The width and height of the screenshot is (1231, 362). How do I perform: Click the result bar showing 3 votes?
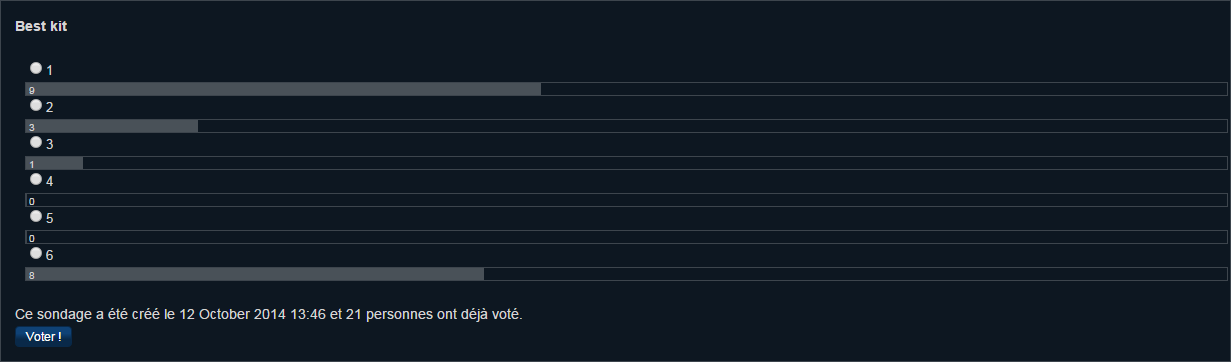pos(626,126)
